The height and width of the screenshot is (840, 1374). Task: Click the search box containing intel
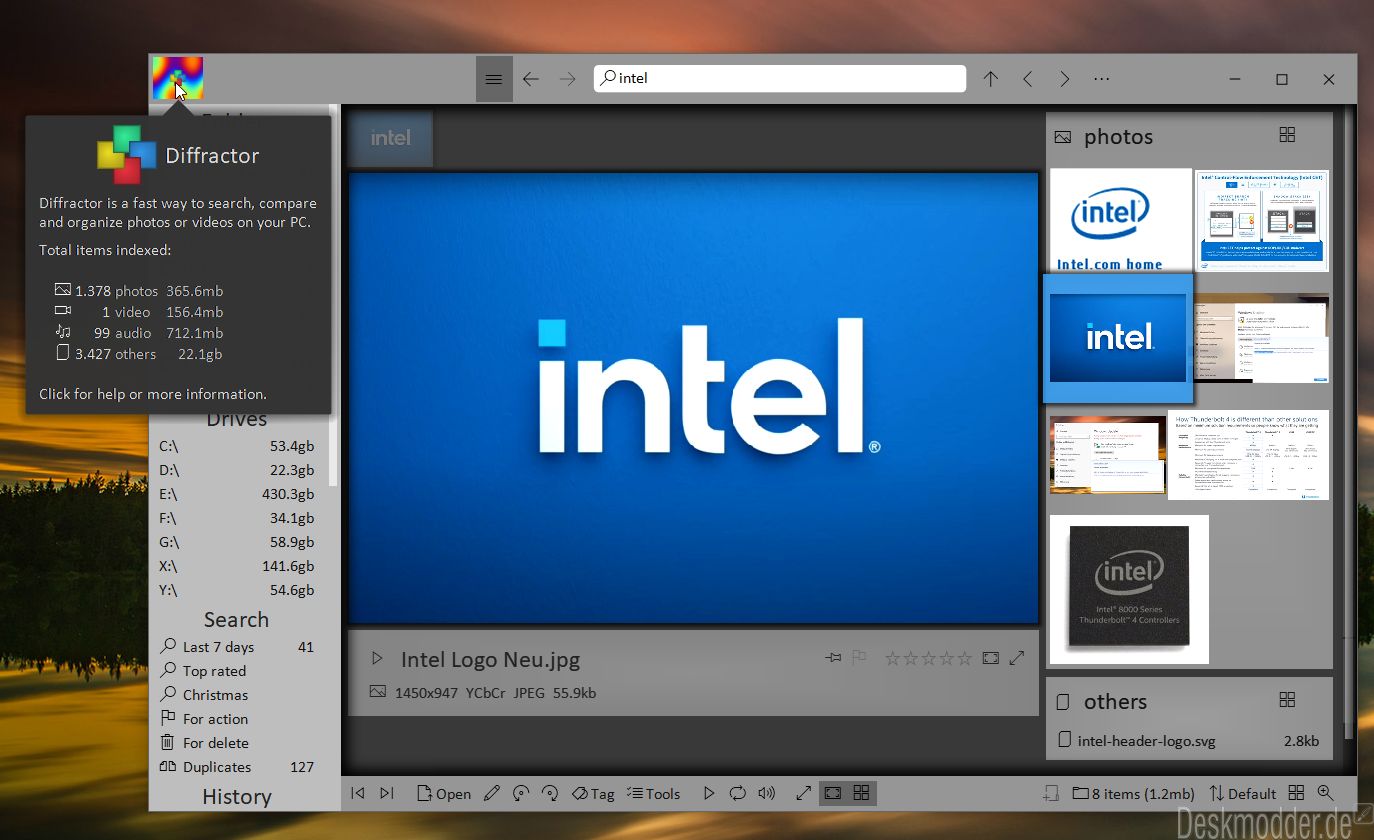click(780, 78)
